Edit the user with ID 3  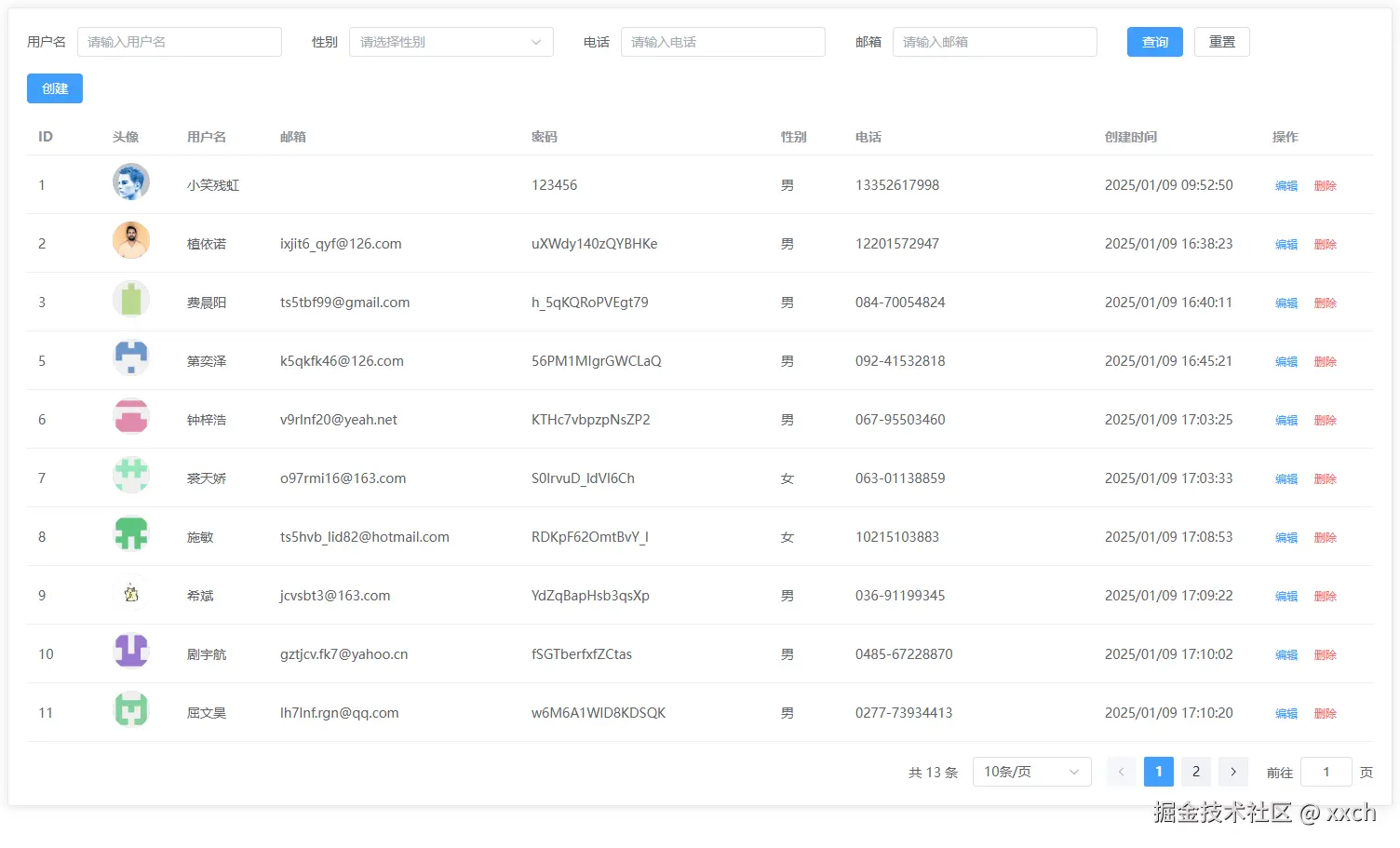coord(1286,303)
